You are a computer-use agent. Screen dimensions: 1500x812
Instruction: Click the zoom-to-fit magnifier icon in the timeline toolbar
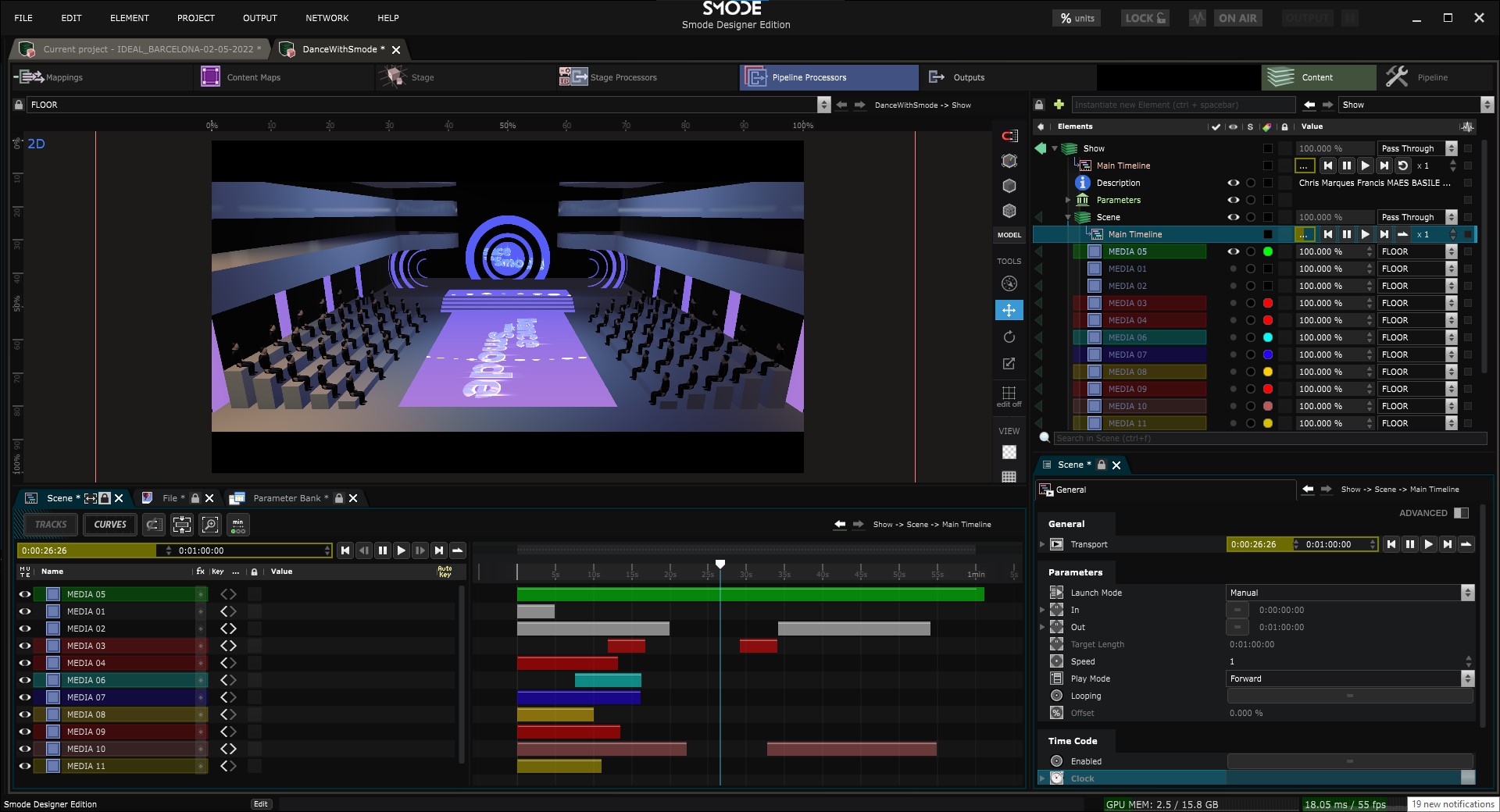(210, 525)
